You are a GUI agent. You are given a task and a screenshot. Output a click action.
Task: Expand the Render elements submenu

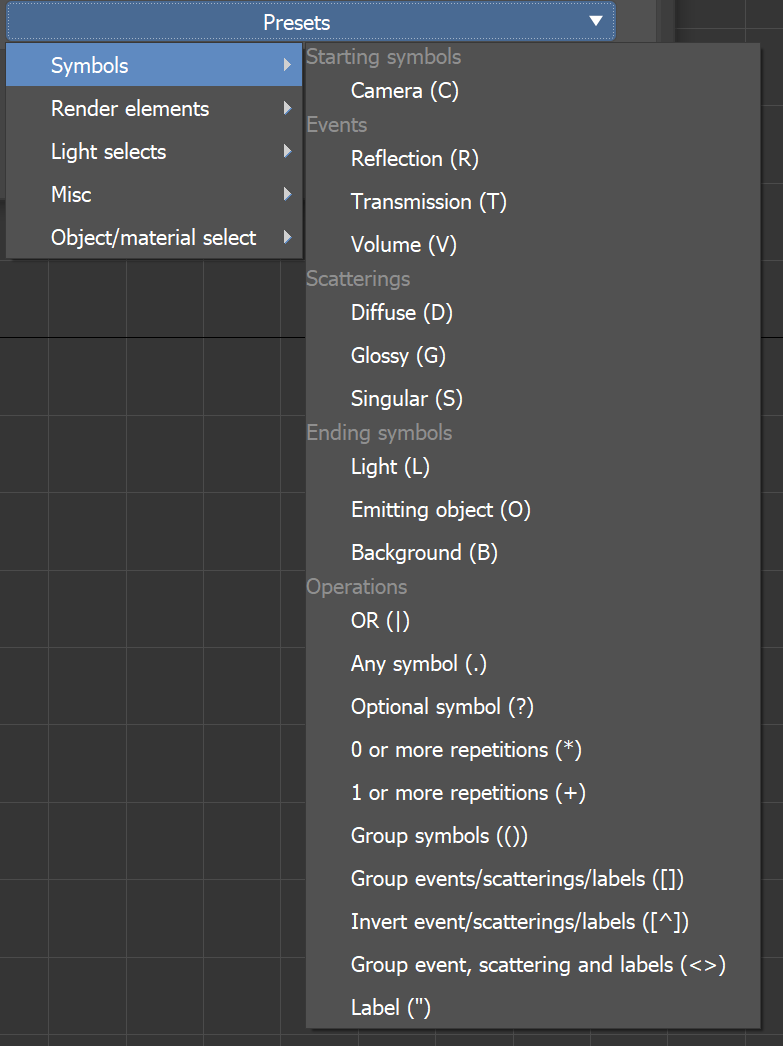(x=130, y=108)
